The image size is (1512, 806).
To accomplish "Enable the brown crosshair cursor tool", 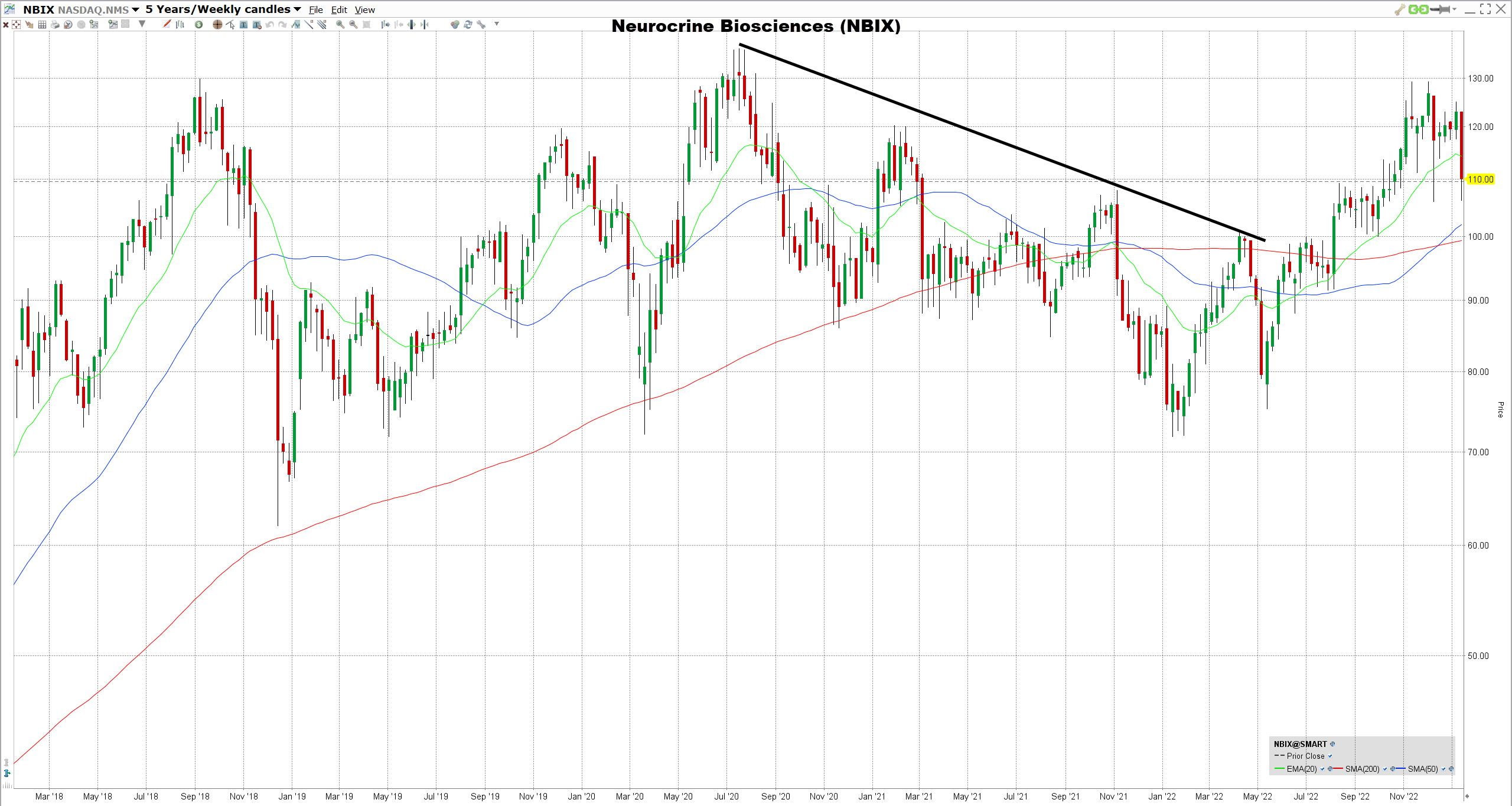I will pyautogui.click(x=217, y=24).
